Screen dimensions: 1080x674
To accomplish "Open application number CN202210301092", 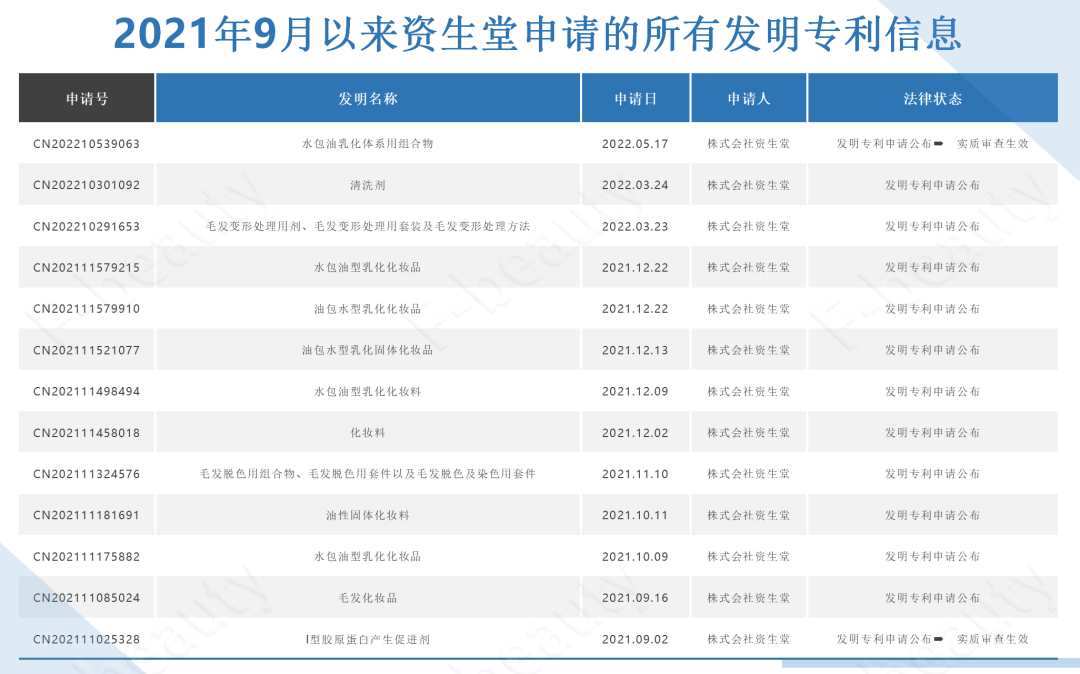I will pos(87,185).
